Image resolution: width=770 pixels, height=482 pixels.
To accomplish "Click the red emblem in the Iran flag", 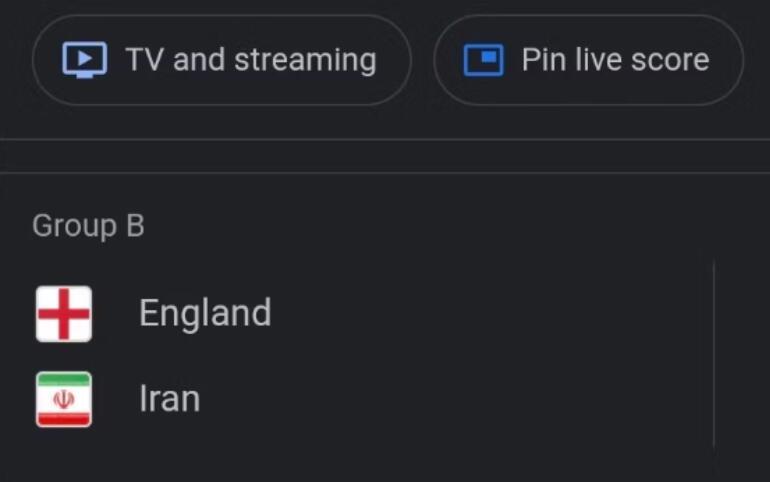I will pos(64,399).
